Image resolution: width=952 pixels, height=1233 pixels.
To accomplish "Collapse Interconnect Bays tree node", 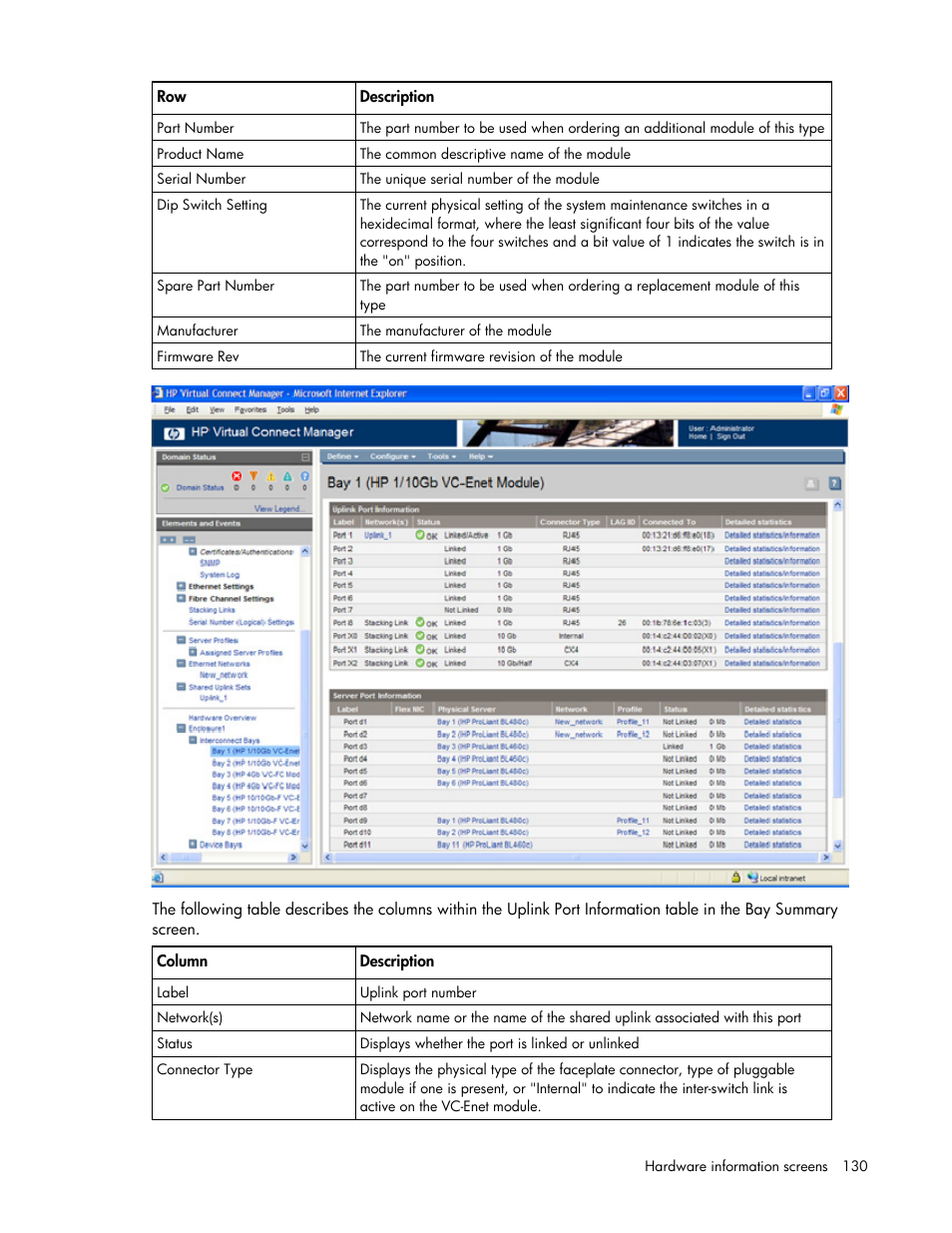I will pyautogui.click(x=193, y=740).
